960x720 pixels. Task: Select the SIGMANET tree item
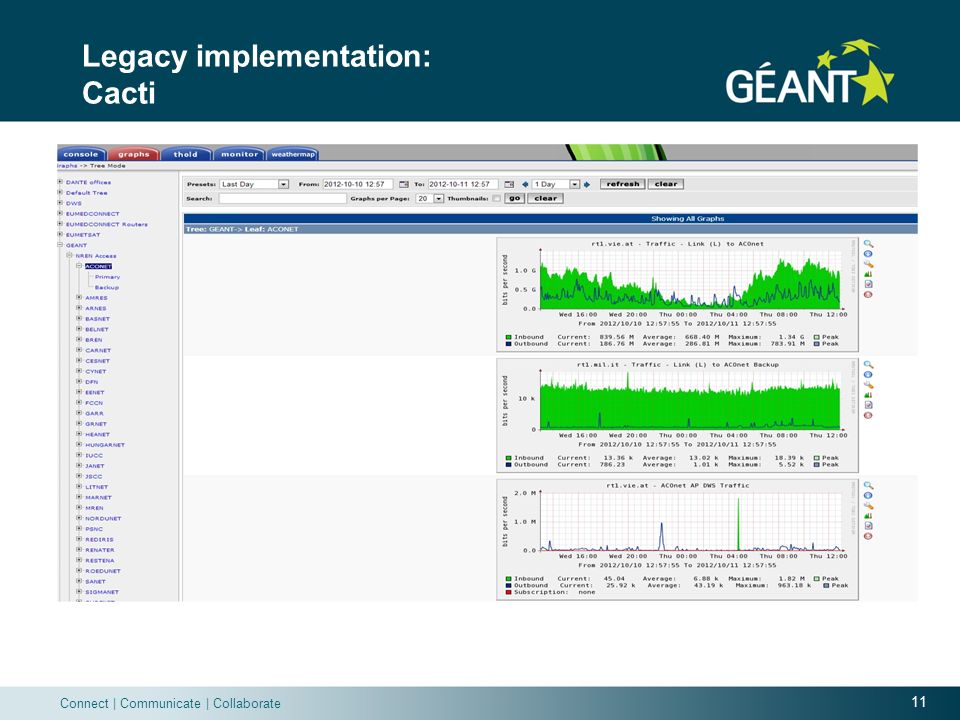(102, 592)
